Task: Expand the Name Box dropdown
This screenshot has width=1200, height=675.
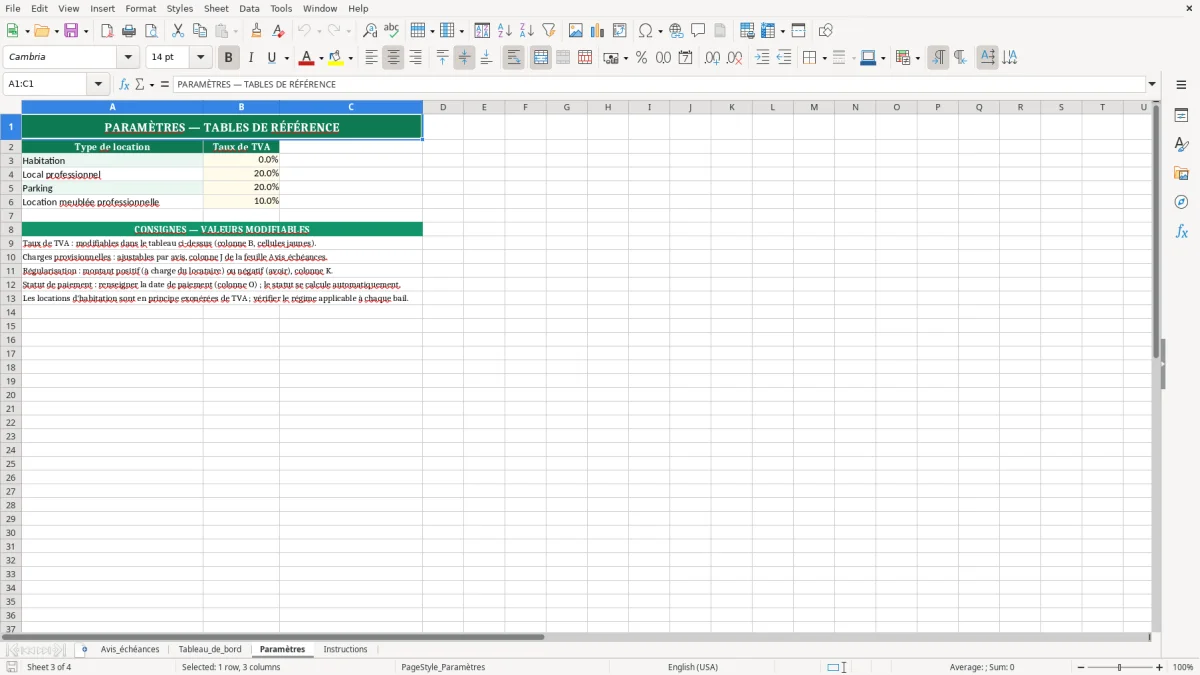Action: tap(98, 84)
